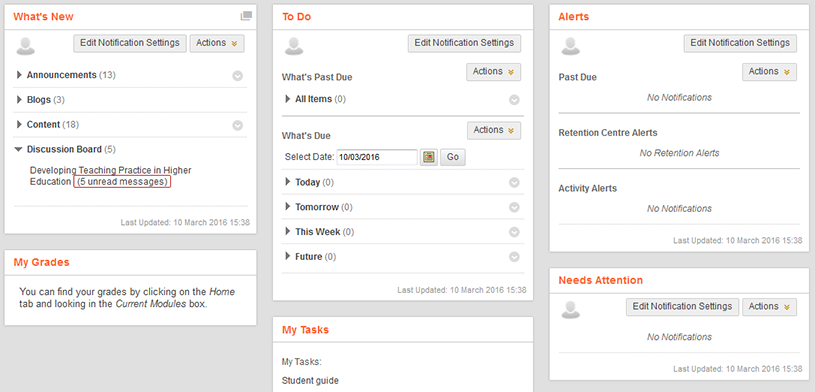Edit Notification Settings in Alerts
815x392 pixels.
click(740, 43)
